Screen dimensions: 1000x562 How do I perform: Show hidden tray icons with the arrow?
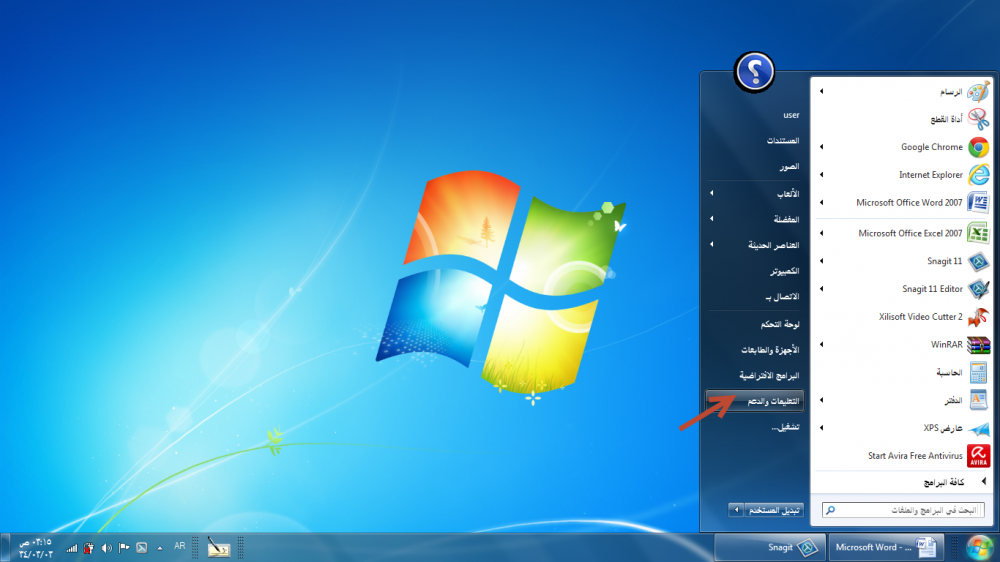(159, 548)
